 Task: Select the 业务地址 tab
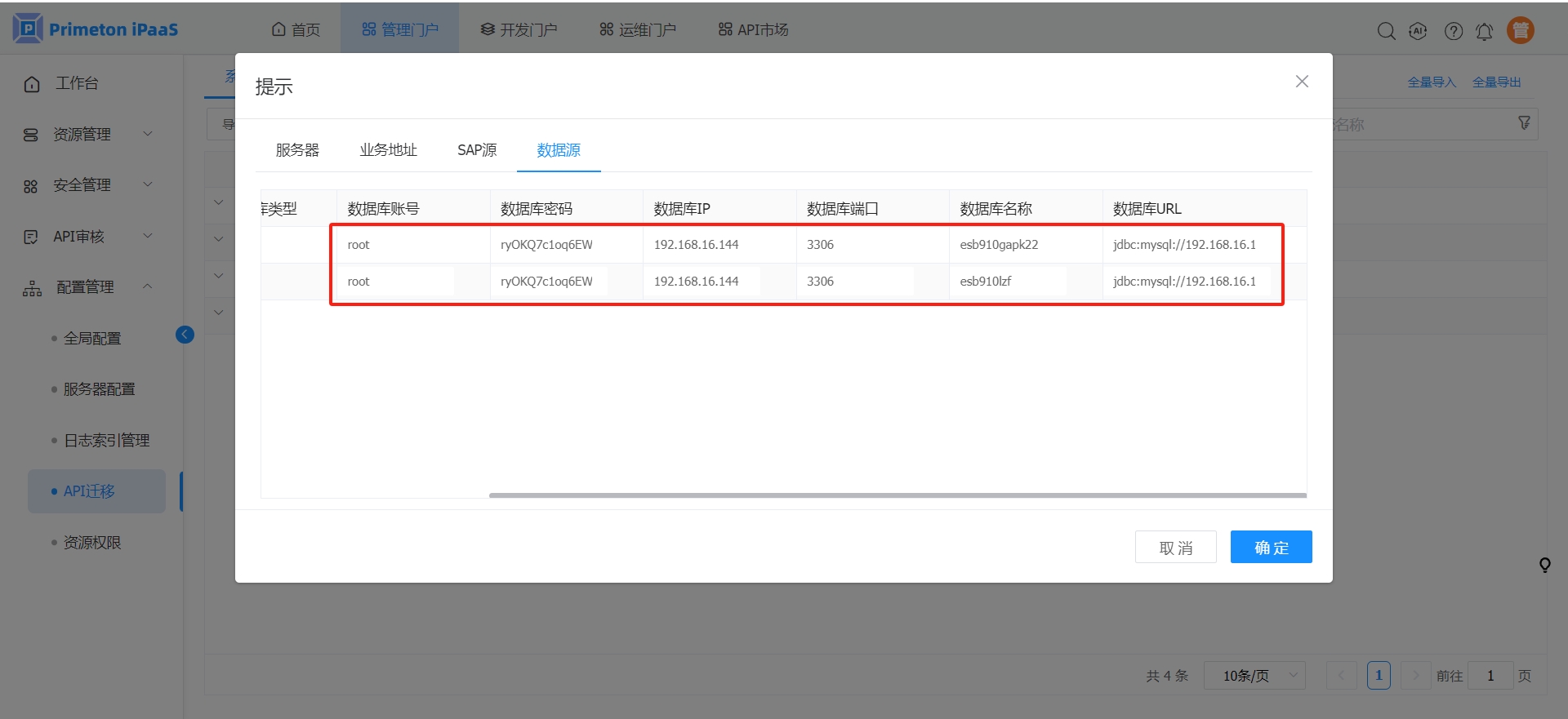coord(388,150)
